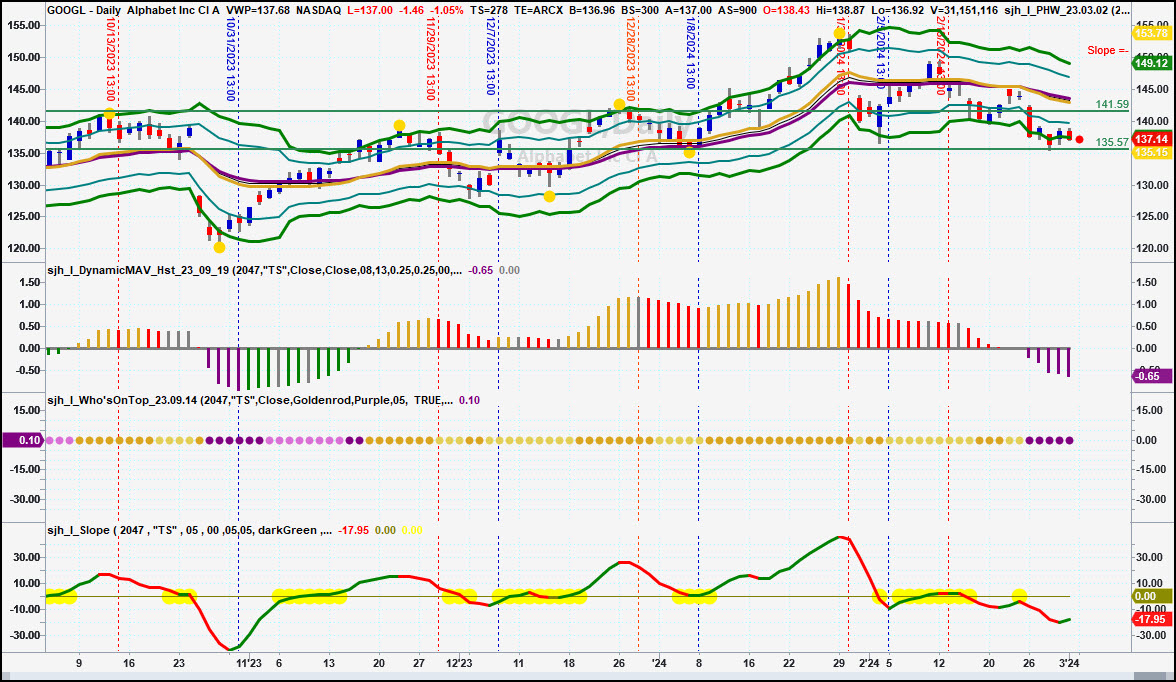Click the red 'Slope =-' annotation
1176x682 pixels.
pos(1108,50)
